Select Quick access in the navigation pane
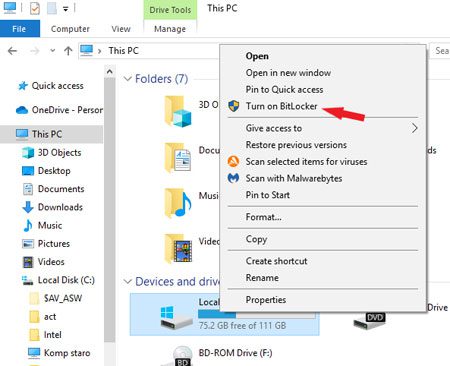Viewport: 450px width, 366px height. 57,86
